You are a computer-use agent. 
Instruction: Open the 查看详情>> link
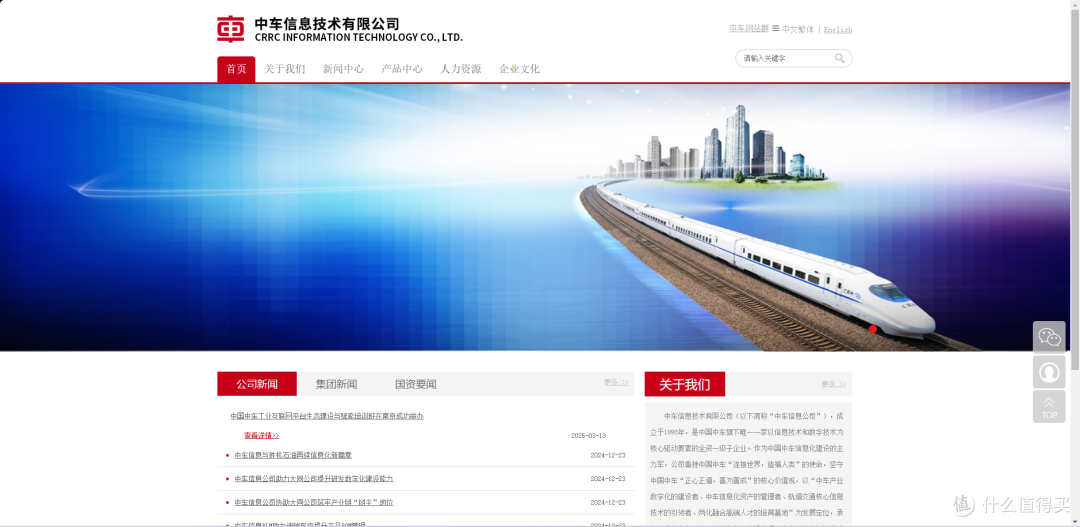261,435
